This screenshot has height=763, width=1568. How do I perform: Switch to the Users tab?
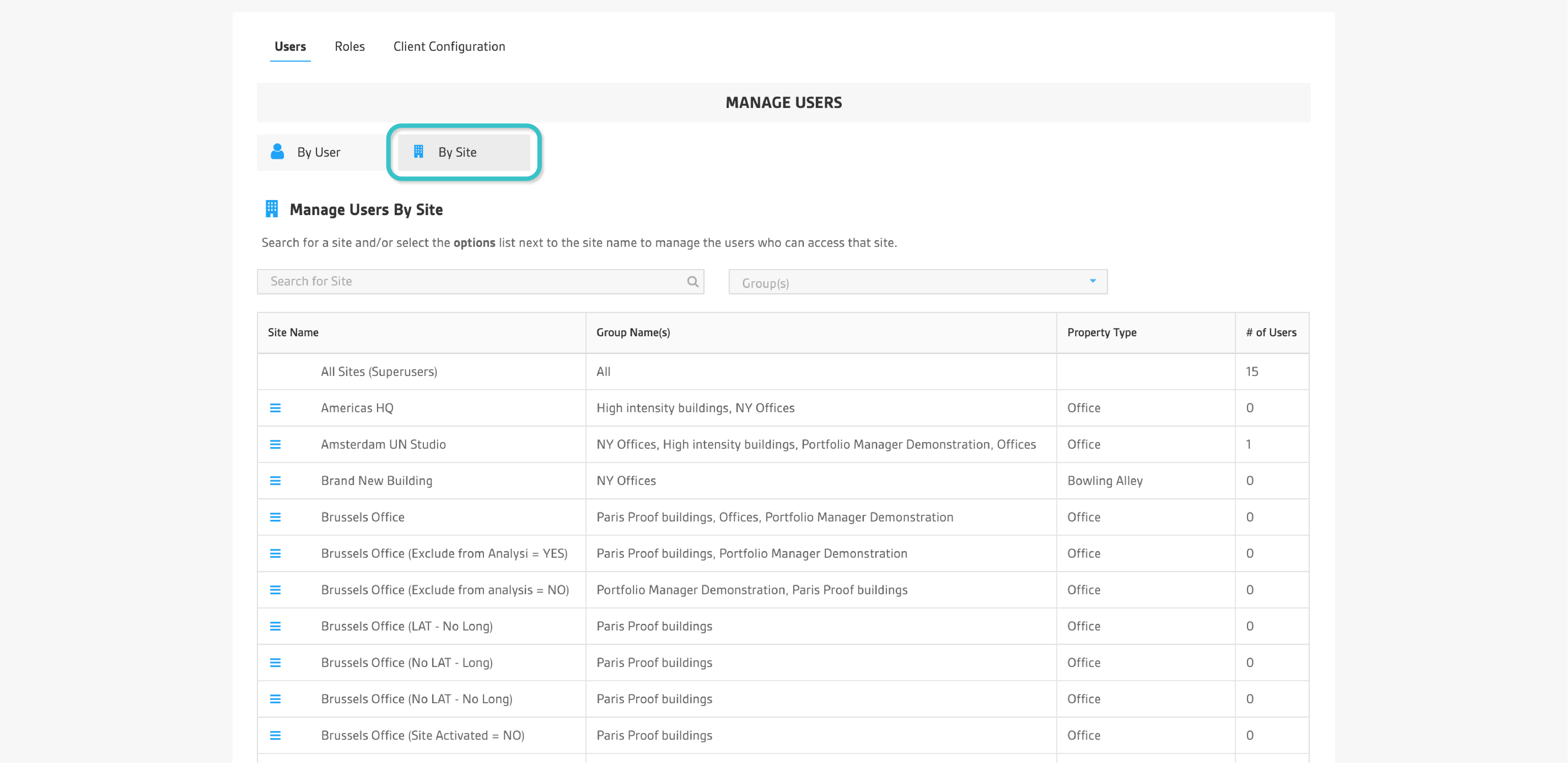point(290,47)
